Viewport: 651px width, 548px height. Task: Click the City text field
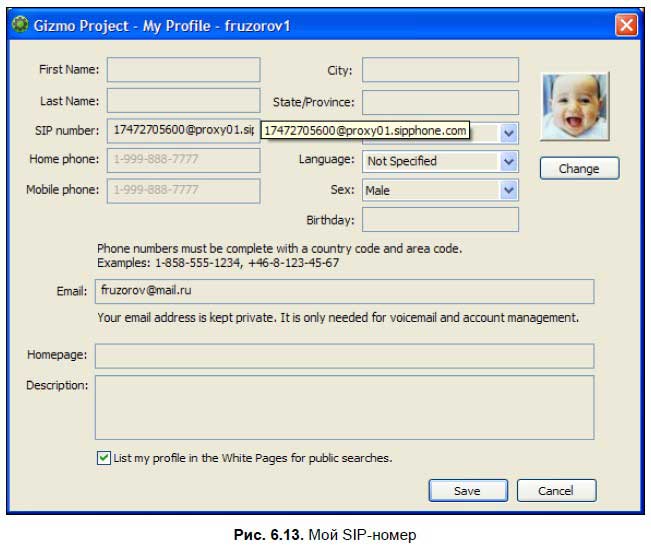pos(440,70)
